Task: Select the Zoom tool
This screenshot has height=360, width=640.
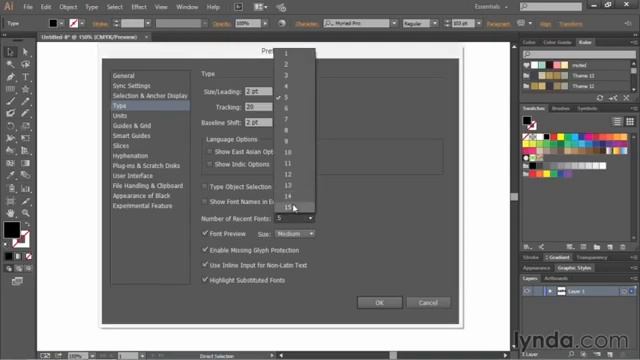Action: point(25,213)
